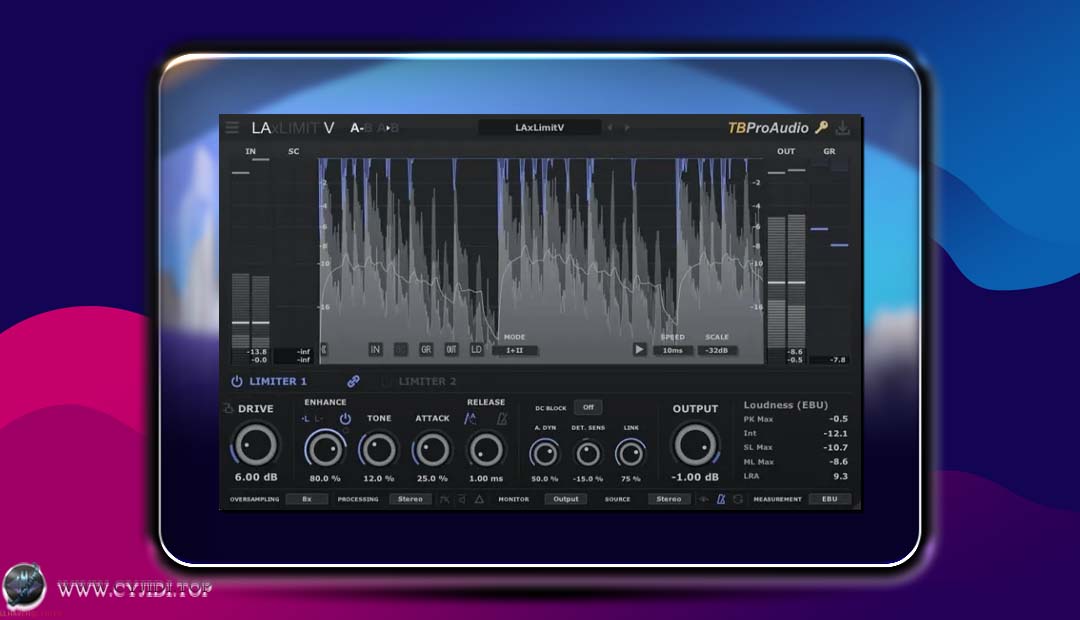Click the lock icon beside DRIVE
The width and height of the screenshot is (1080, 620).
pyautogui.click(x=229, y=409)
